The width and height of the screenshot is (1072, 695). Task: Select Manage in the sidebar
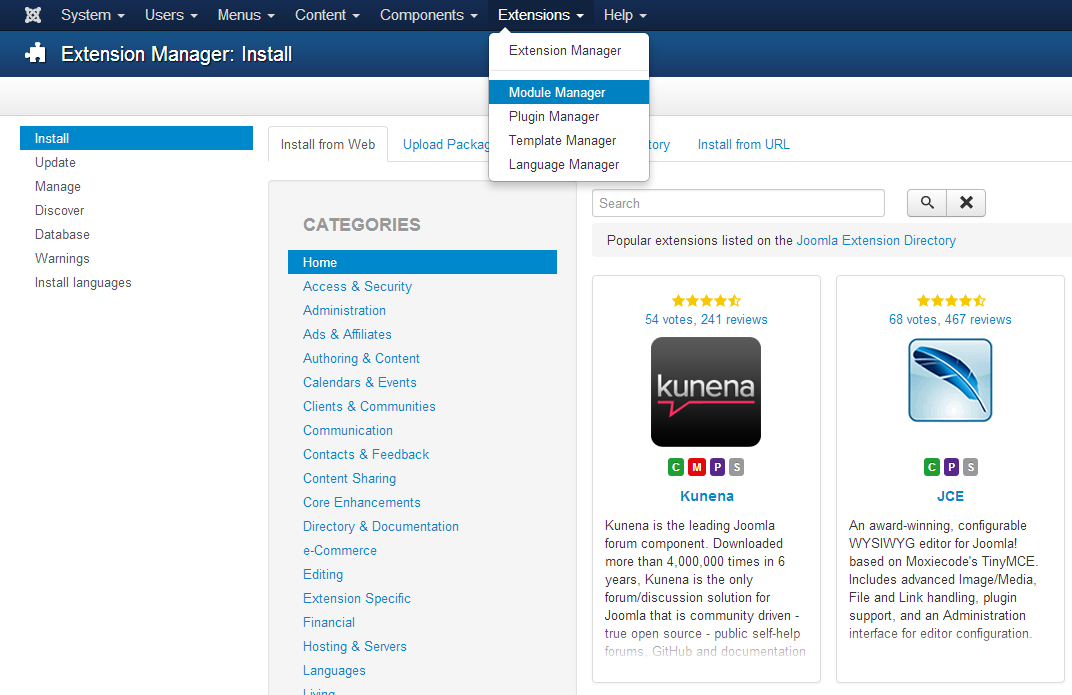coord(57,187)
